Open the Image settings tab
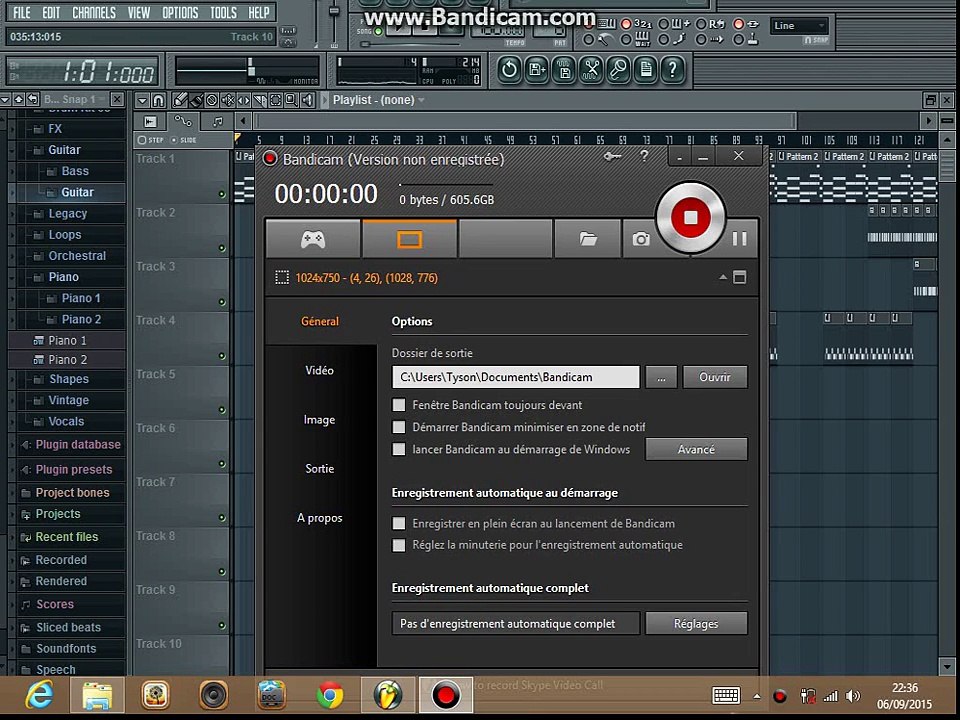 tap(320, 419)
